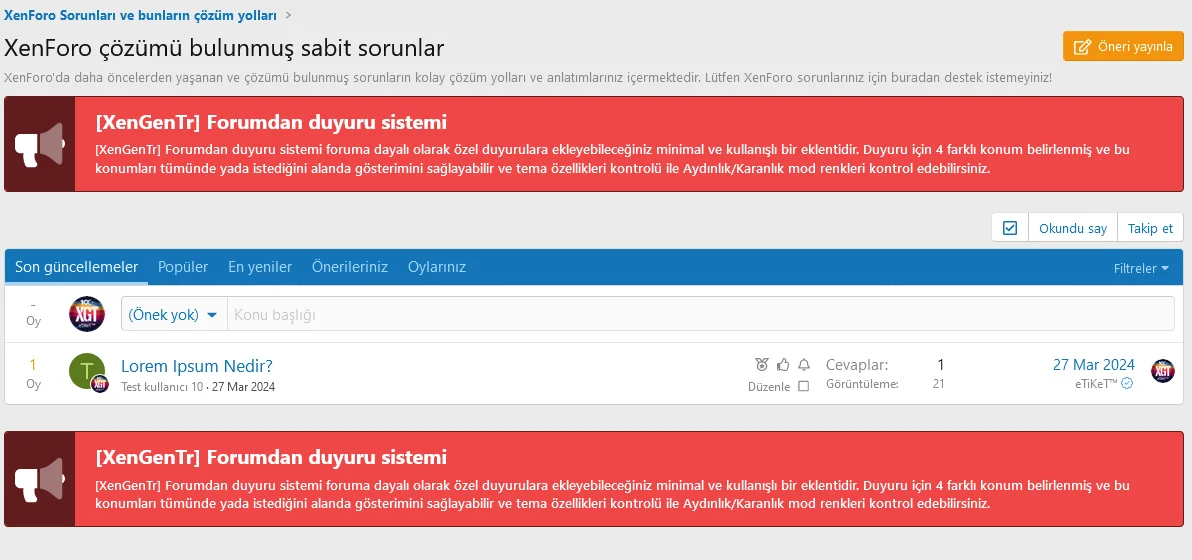Click the breadcrumb arrow after XenForo Sorunları
This screenshot has width=1192, height=560.
click(289, 16)
